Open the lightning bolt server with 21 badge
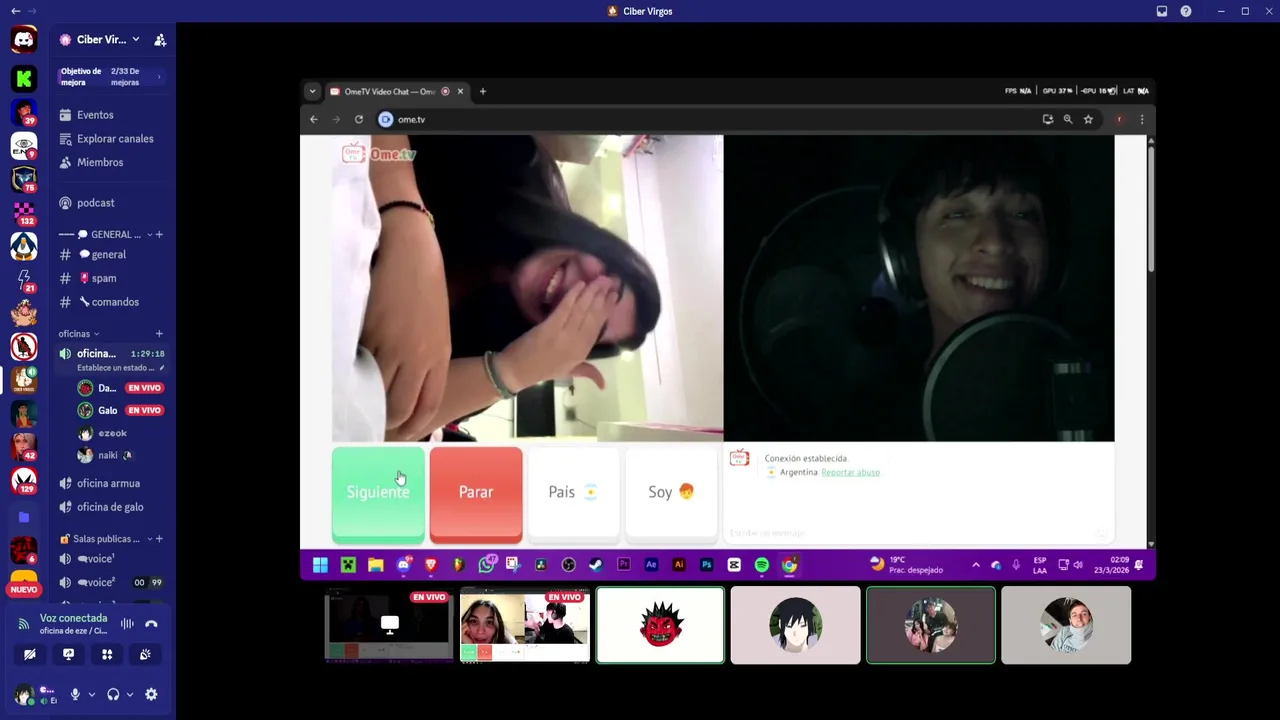 click(24, 279)
